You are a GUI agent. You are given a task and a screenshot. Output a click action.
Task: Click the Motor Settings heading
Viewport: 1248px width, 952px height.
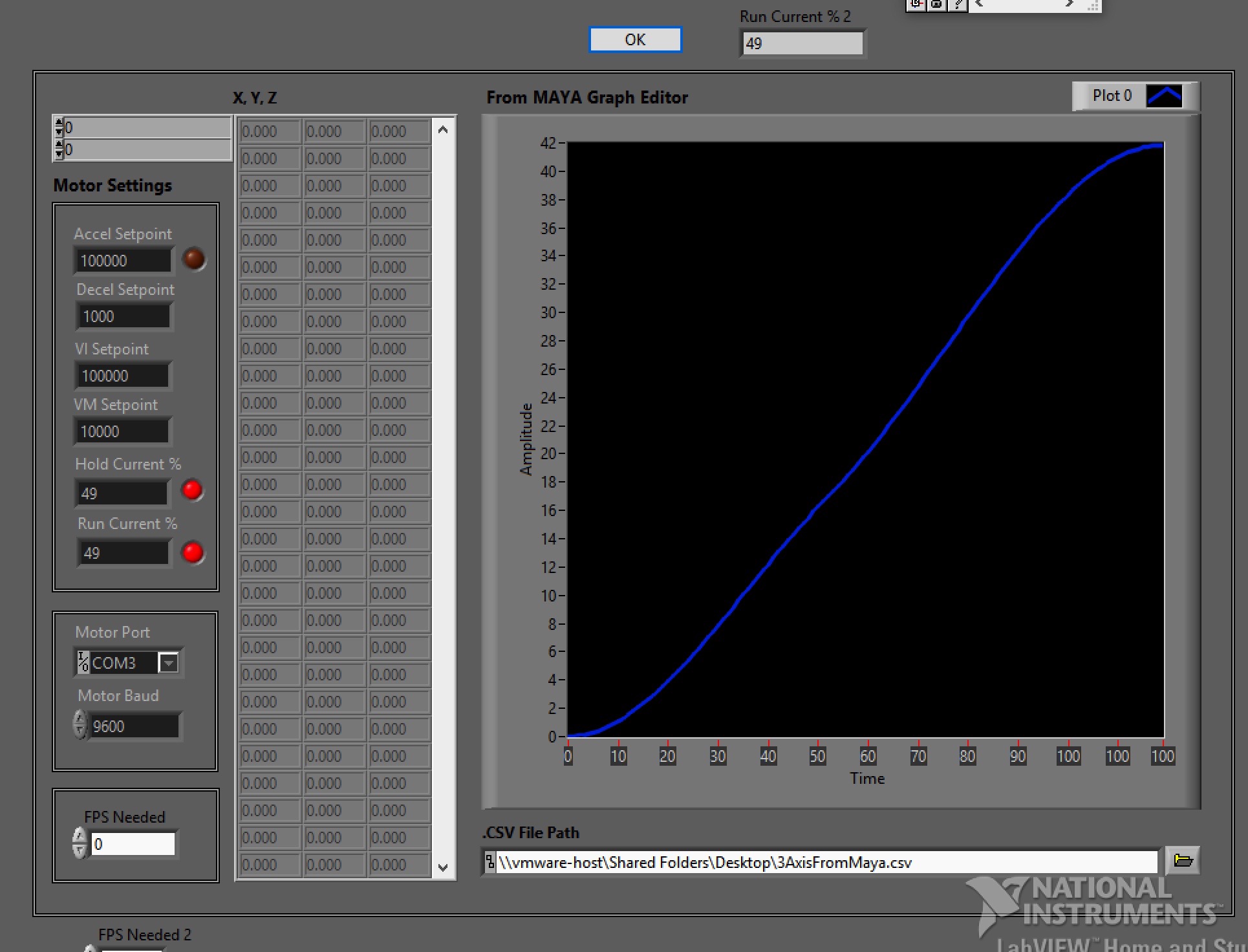pos(113,186)
